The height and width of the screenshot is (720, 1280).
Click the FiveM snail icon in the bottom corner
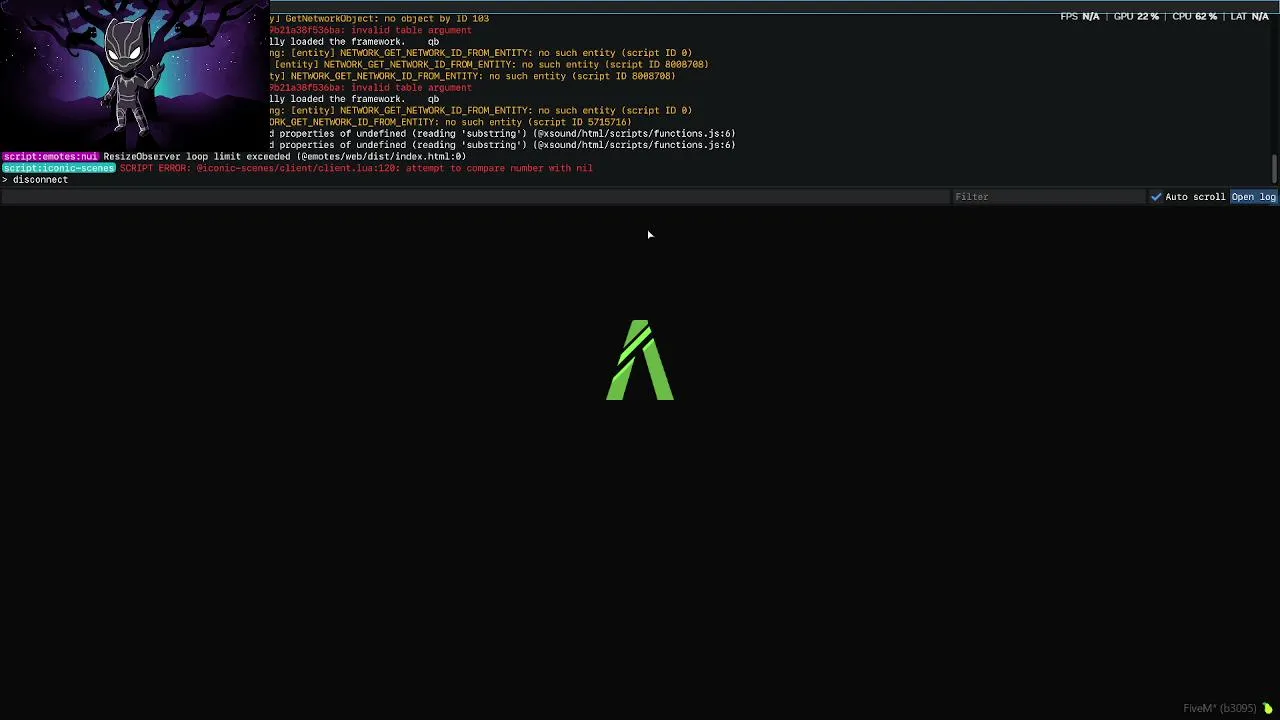click(x=1268, y=709)
